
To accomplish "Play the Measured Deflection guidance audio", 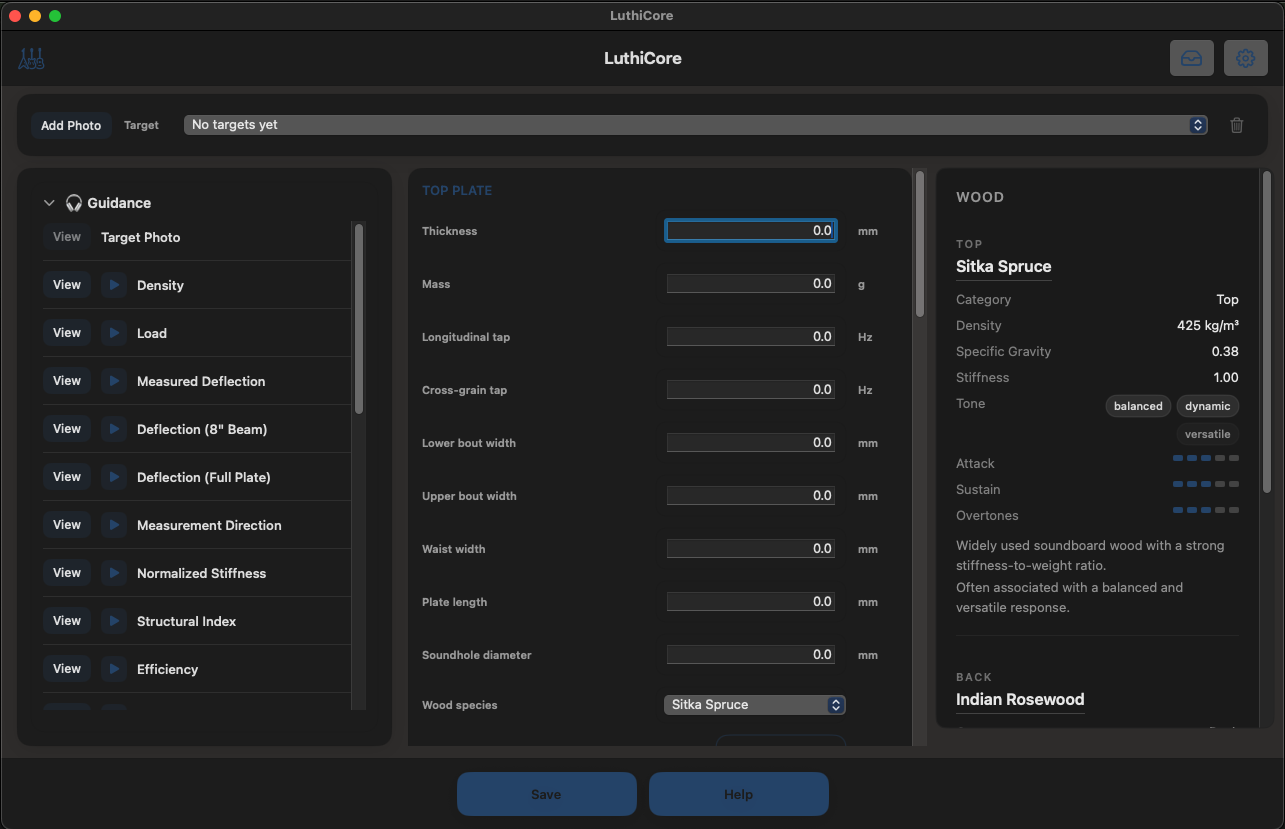I will 114,381.
